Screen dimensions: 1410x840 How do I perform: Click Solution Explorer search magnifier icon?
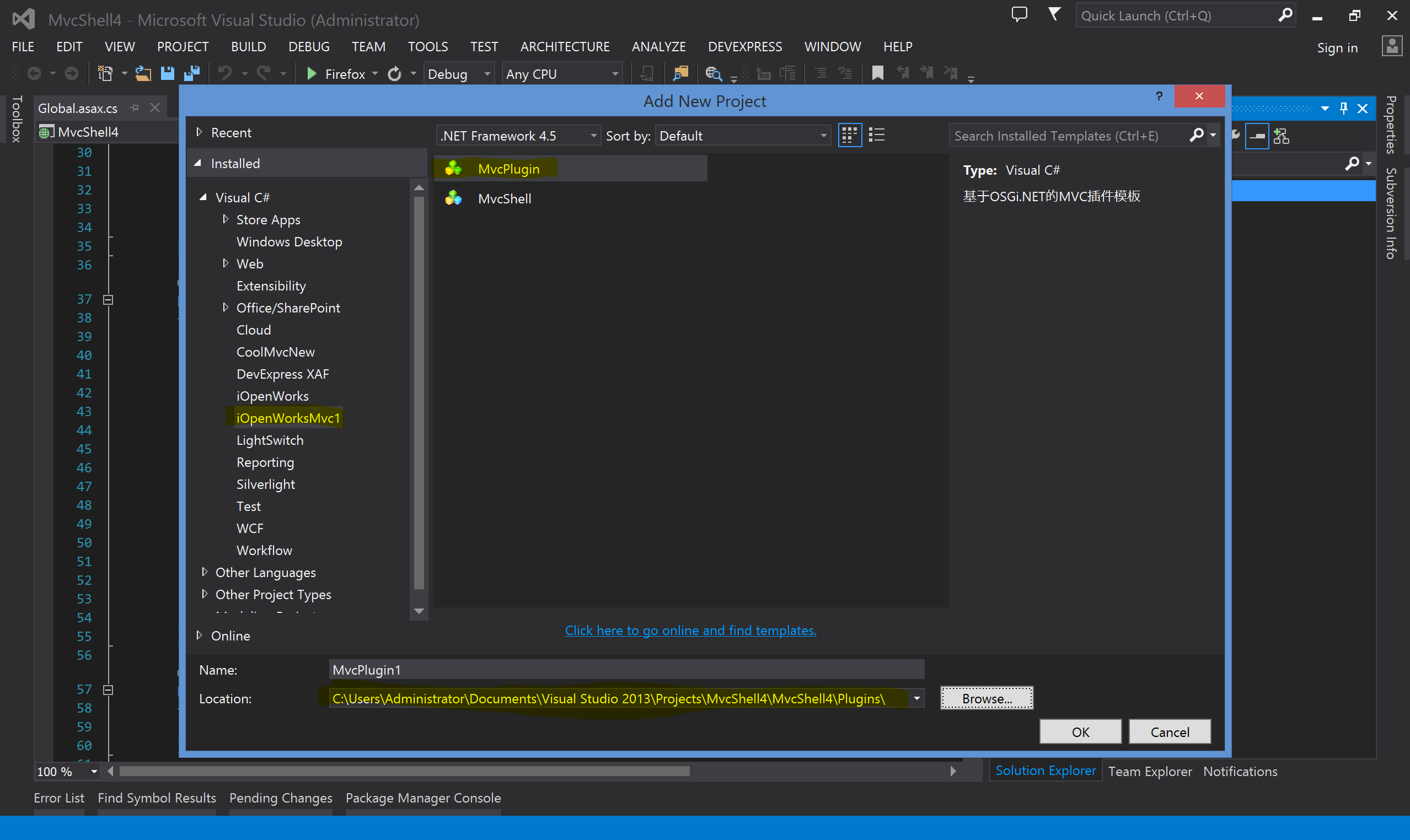coord(1352,164)
